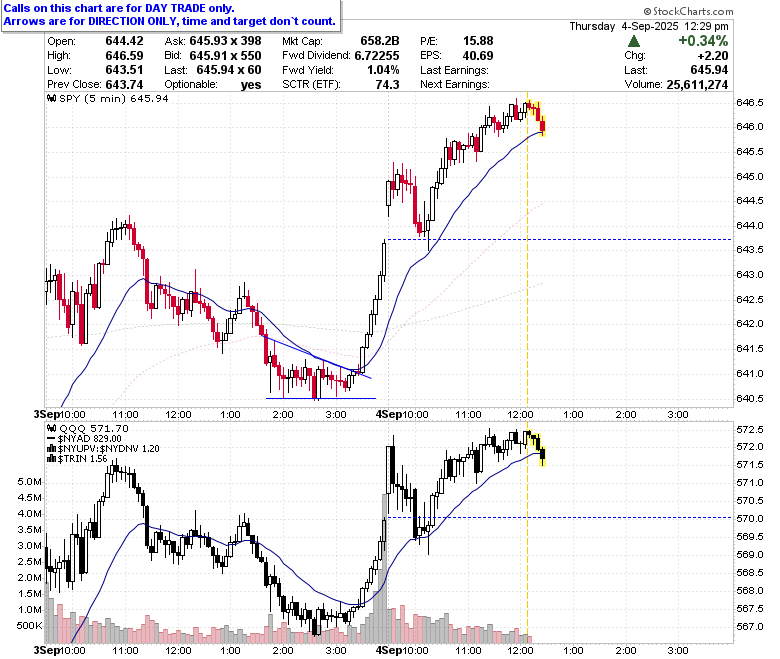Click the 4Sep date marker on SPY axis

387,414
